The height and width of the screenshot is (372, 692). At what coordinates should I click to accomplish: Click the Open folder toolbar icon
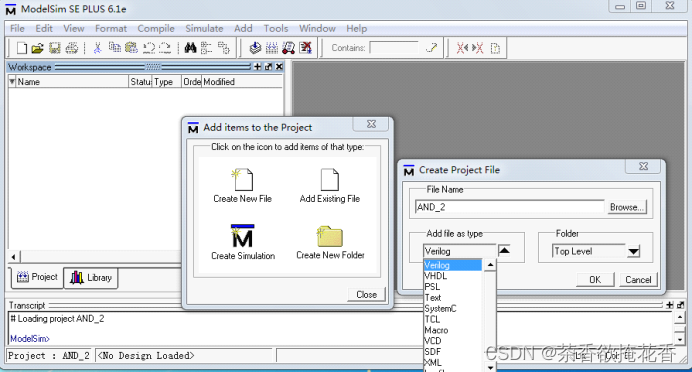38,48
